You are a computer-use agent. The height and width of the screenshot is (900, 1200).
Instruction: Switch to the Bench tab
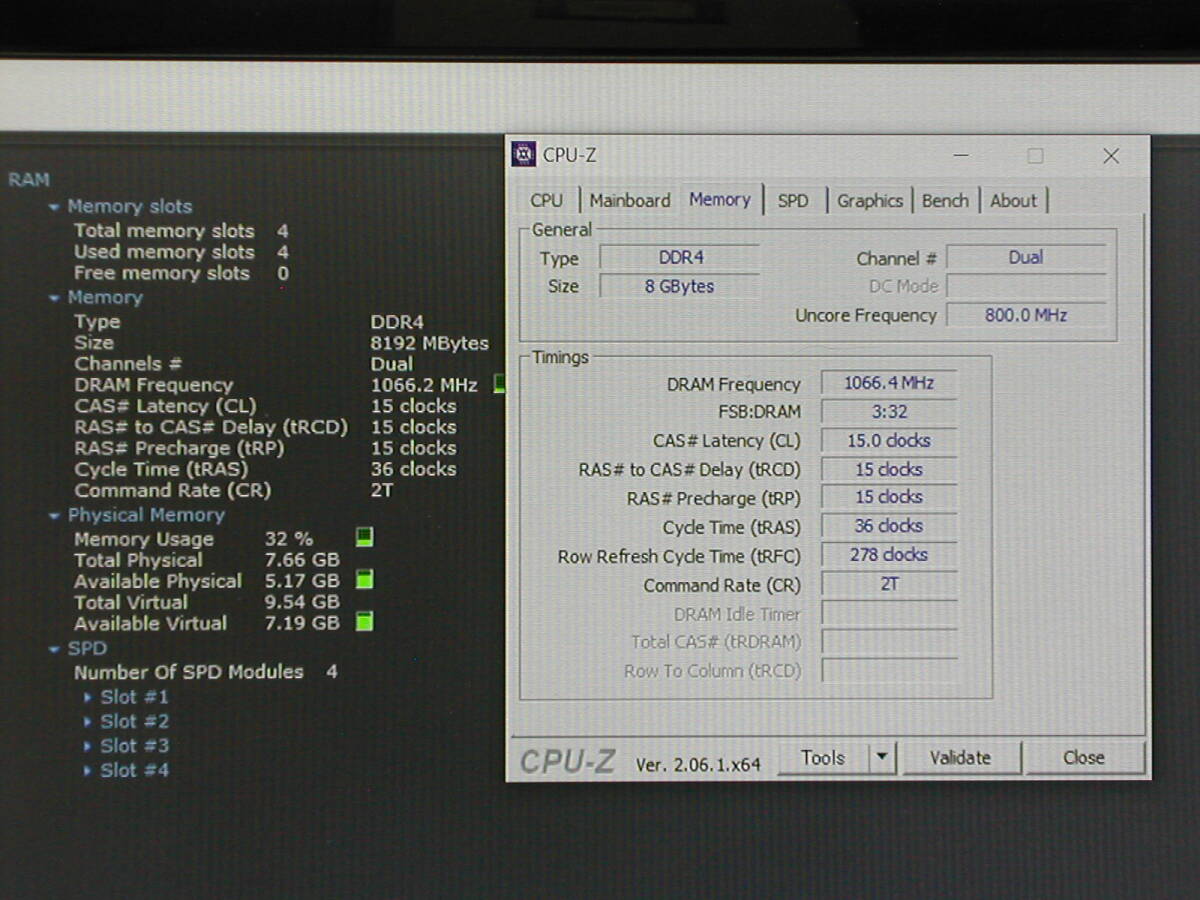945,200
